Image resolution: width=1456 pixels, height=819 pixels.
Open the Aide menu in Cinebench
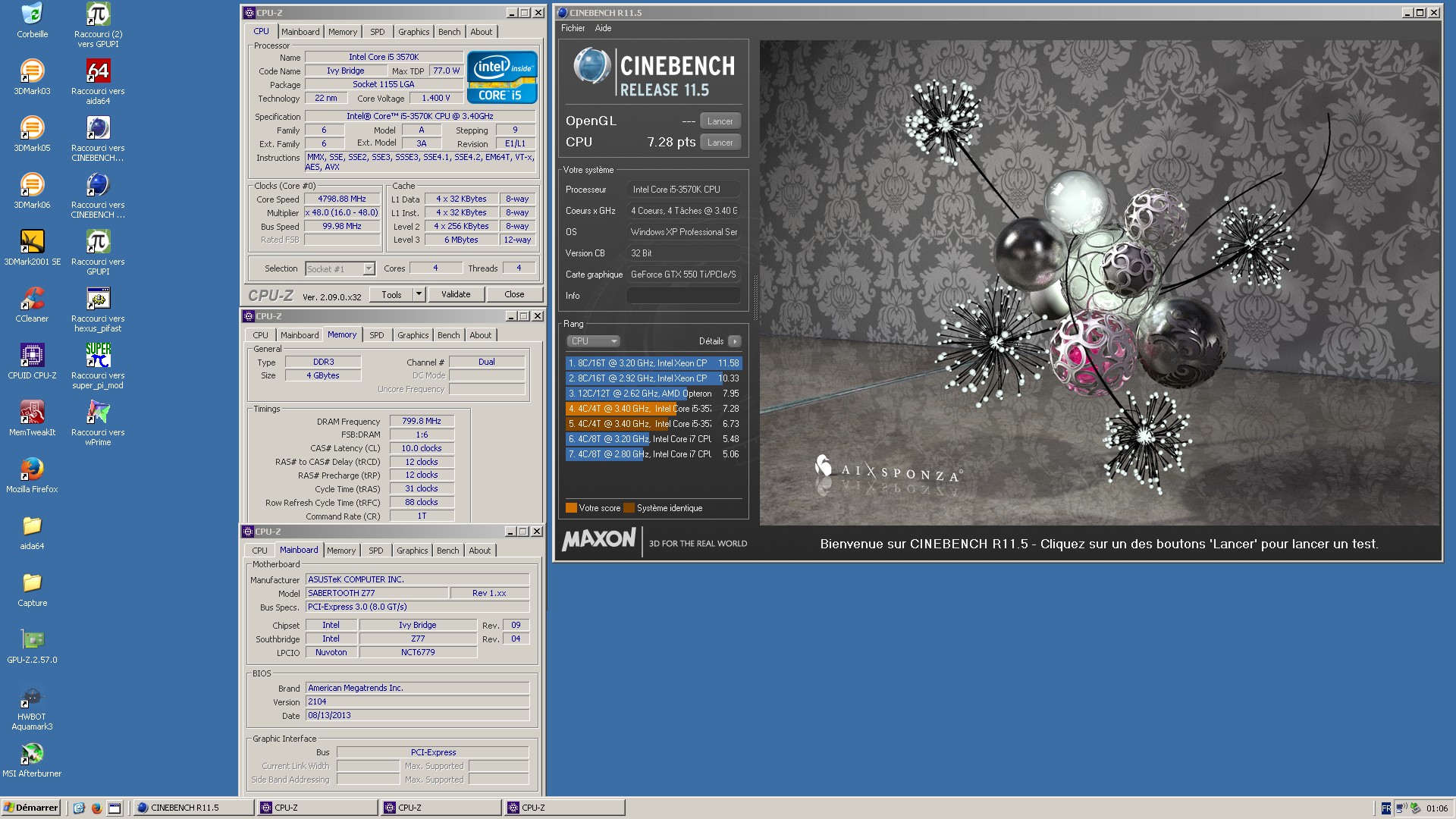point(603,28)
